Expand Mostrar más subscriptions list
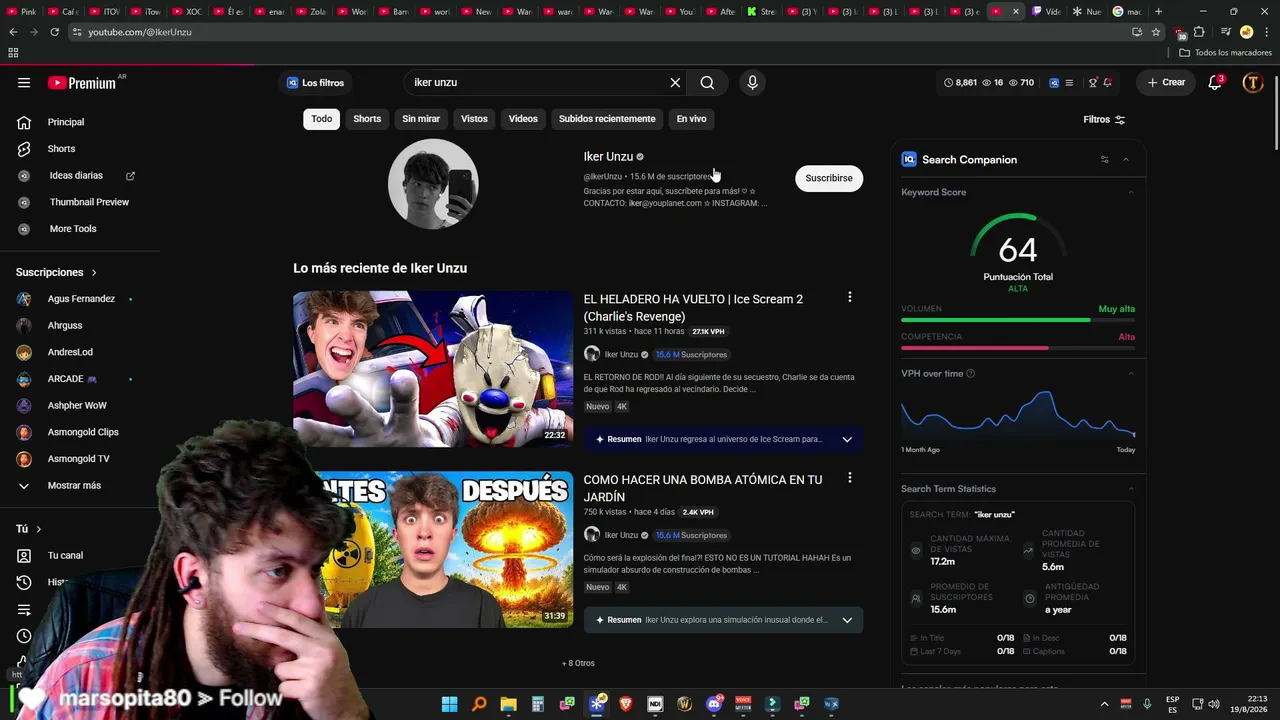Screen dimensions: 1280x720 [76, 486]
